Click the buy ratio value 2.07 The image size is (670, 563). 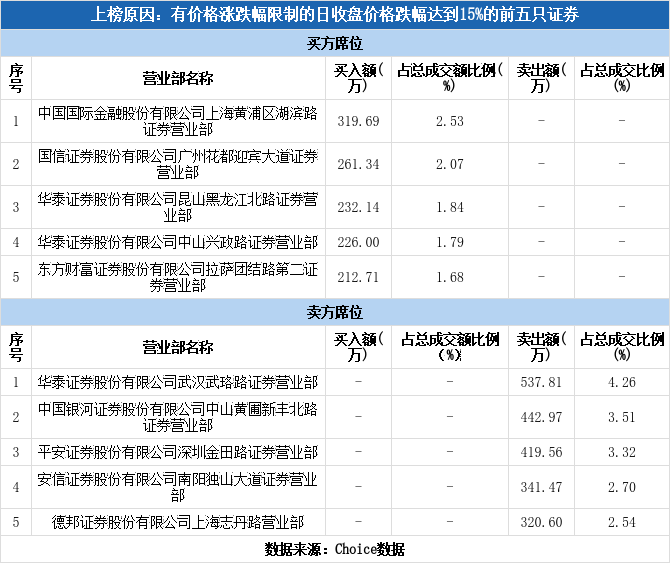click(450, 164)
